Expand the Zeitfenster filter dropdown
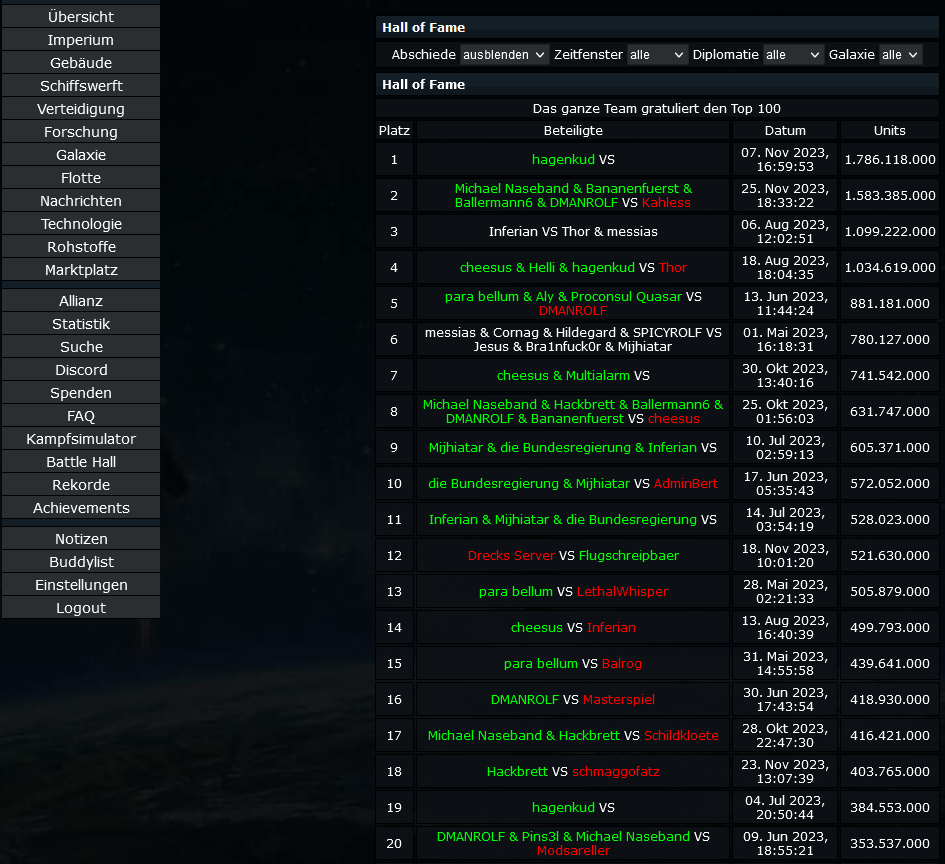 click(x=657, y=55)
